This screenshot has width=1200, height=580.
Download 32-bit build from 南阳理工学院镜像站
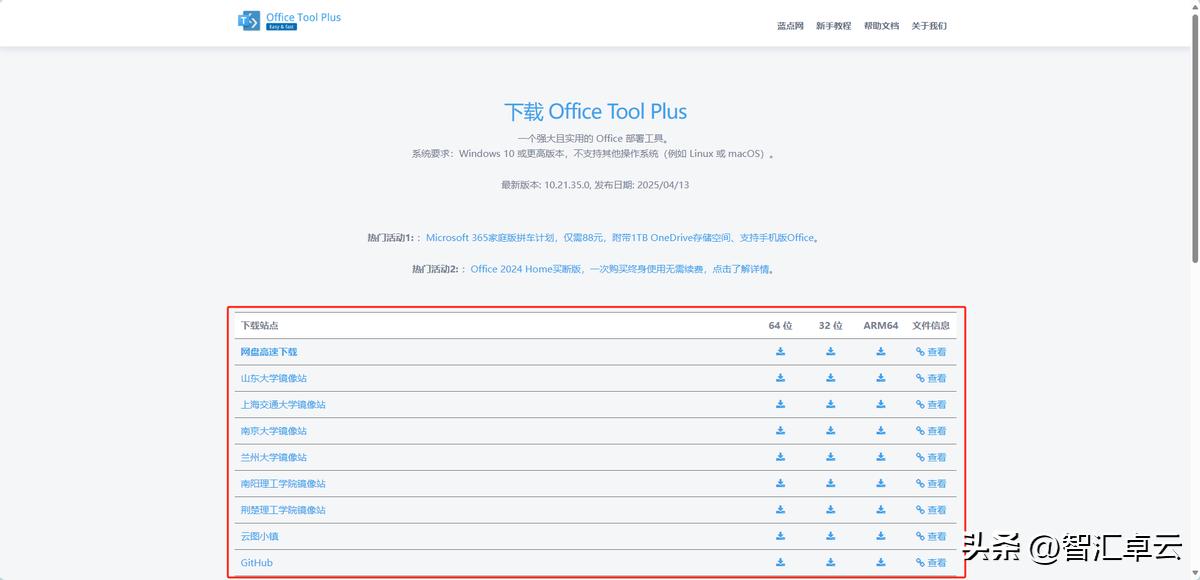[830, 483]
